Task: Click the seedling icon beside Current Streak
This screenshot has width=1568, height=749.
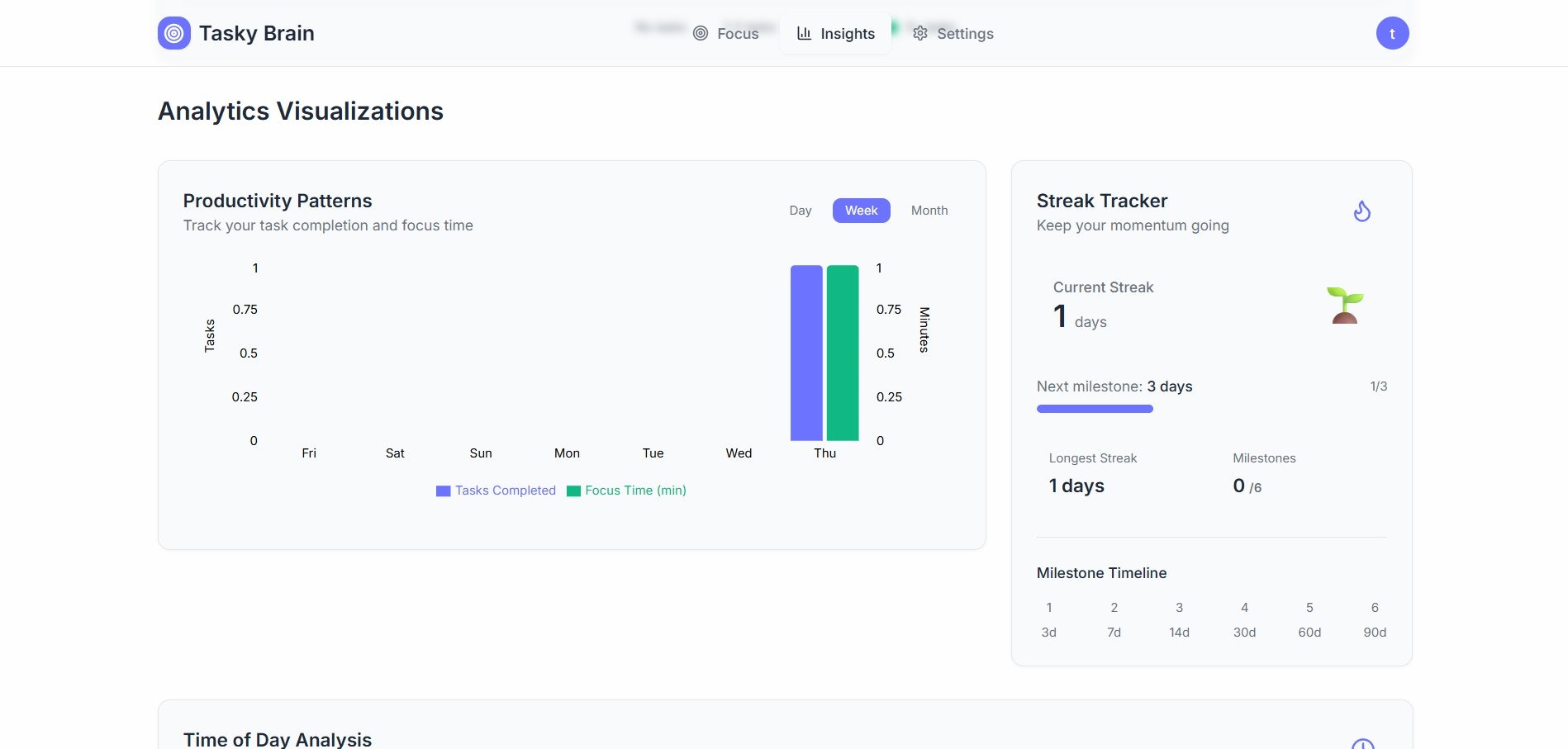Action: 1344,305
